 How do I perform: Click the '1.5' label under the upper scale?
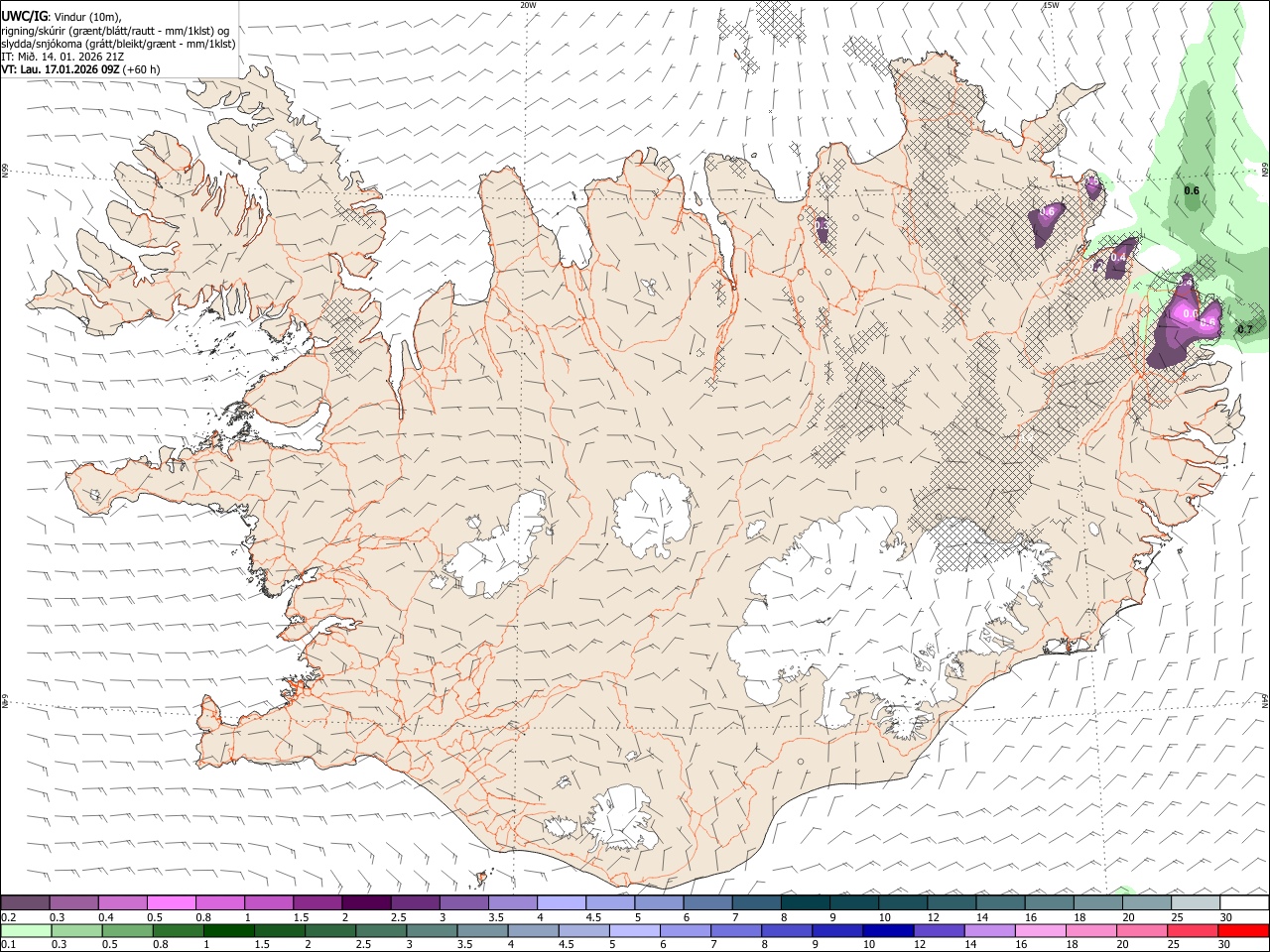pos(301,917)
